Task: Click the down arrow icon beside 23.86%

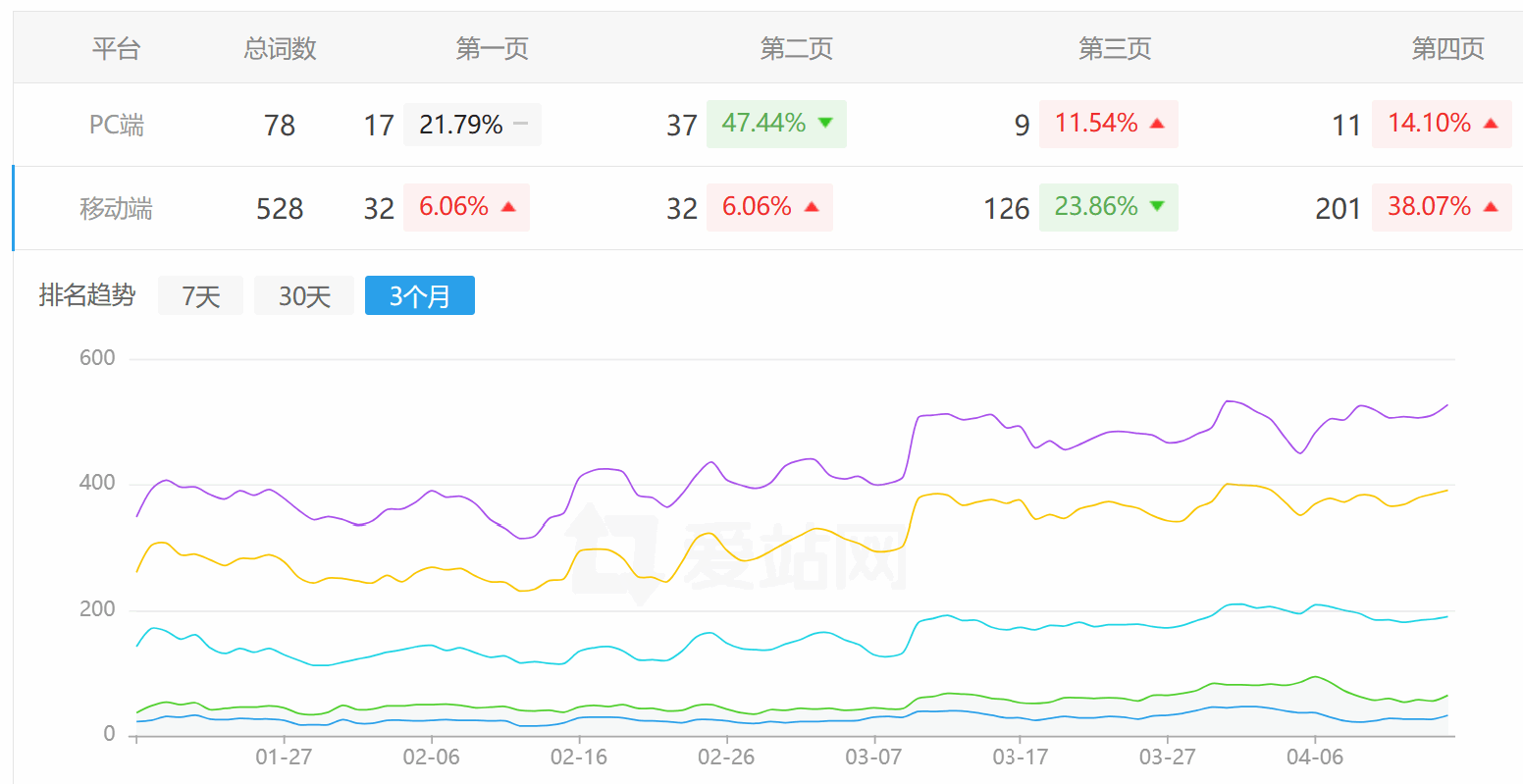Action: pos(1157,206)
